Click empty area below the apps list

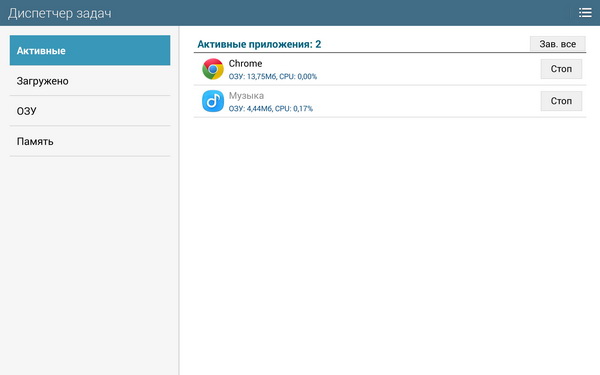pos(390,245)
